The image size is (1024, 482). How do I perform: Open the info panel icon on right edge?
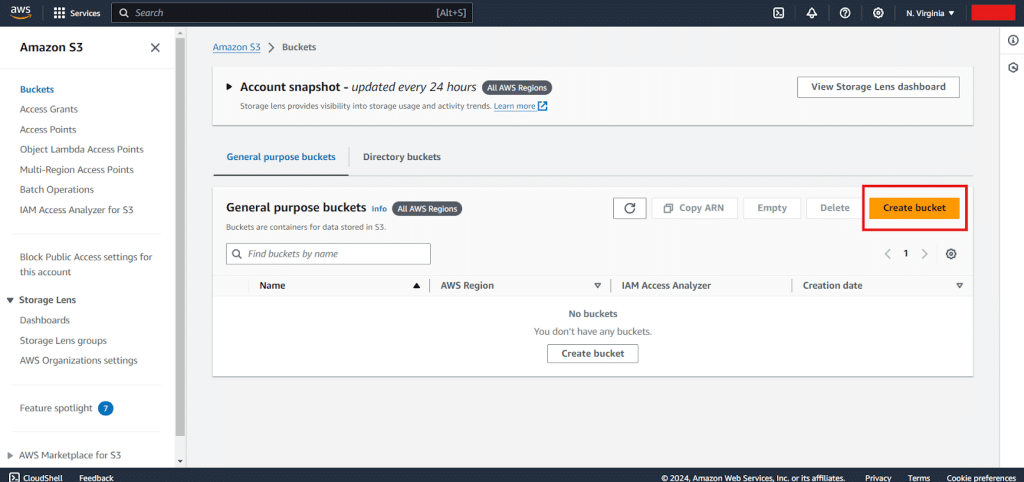click(1013, 40)
